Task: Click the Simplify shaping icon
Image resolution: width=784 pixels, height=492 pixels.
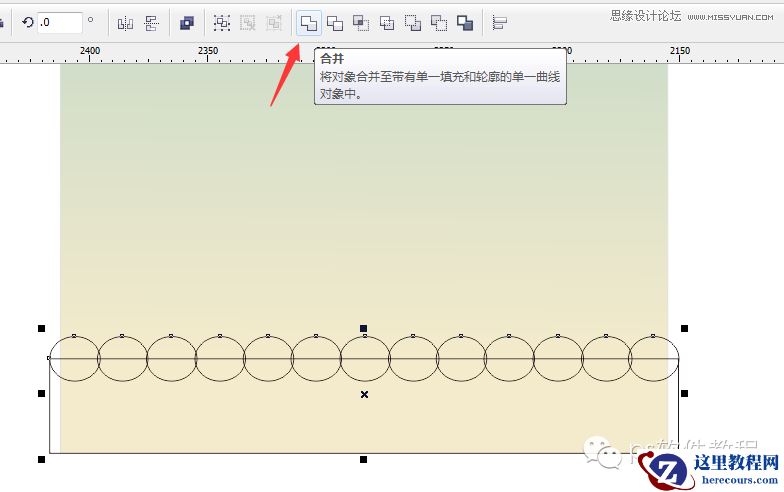Action: [x=386, y=23]
